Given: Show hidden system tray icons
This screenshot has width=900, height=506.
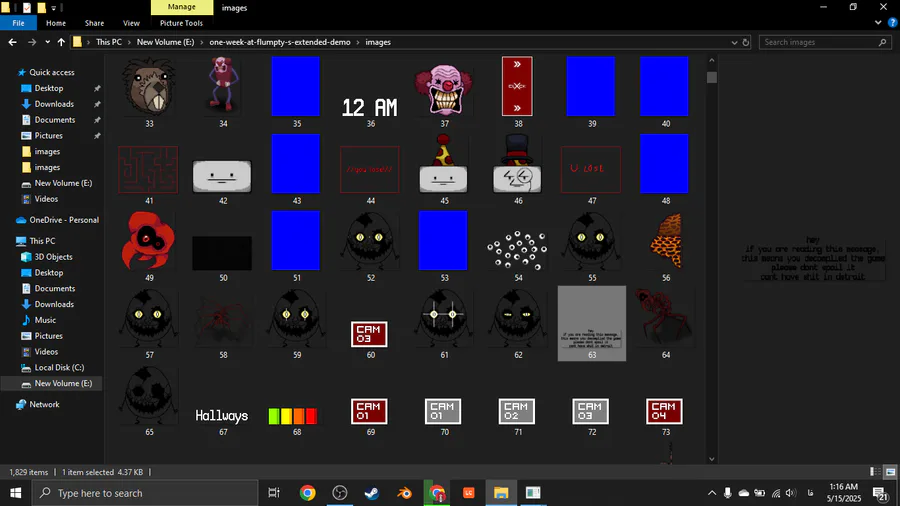Looking at the screenshot, I should point(712,493).
